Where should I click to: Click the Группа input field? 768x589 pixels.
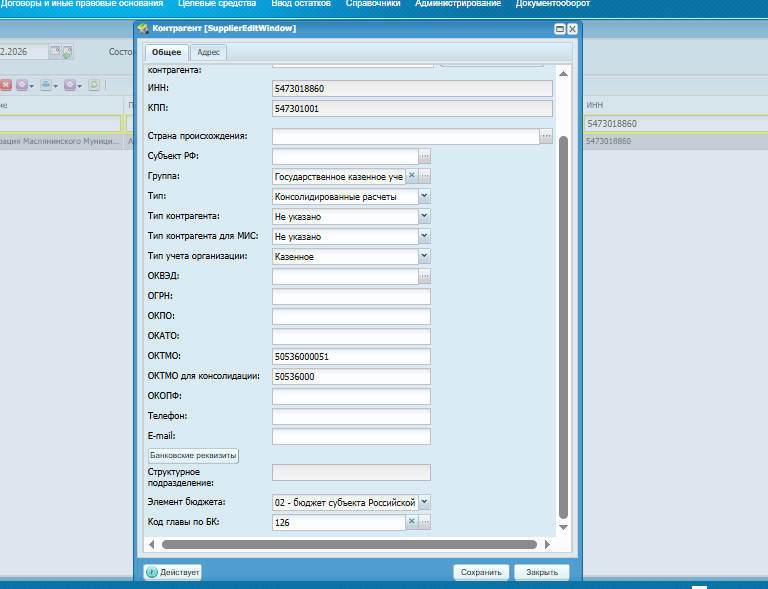[339, 176]
